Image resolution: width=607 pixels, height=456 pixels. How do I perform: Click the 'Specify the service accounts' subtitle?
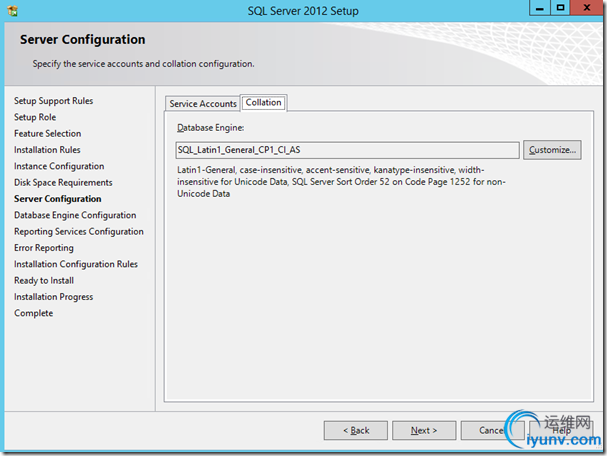coord(143,64)
